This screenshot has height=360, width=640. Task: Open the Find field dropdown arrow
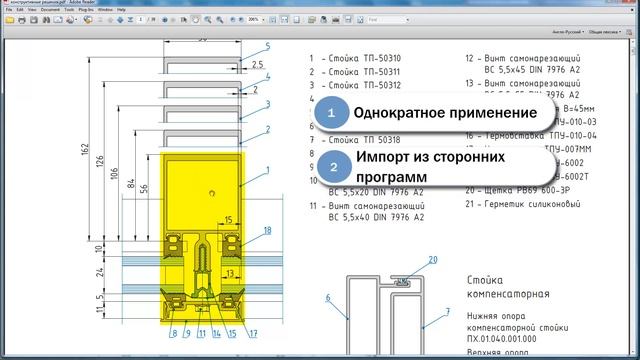pos(407,20)
